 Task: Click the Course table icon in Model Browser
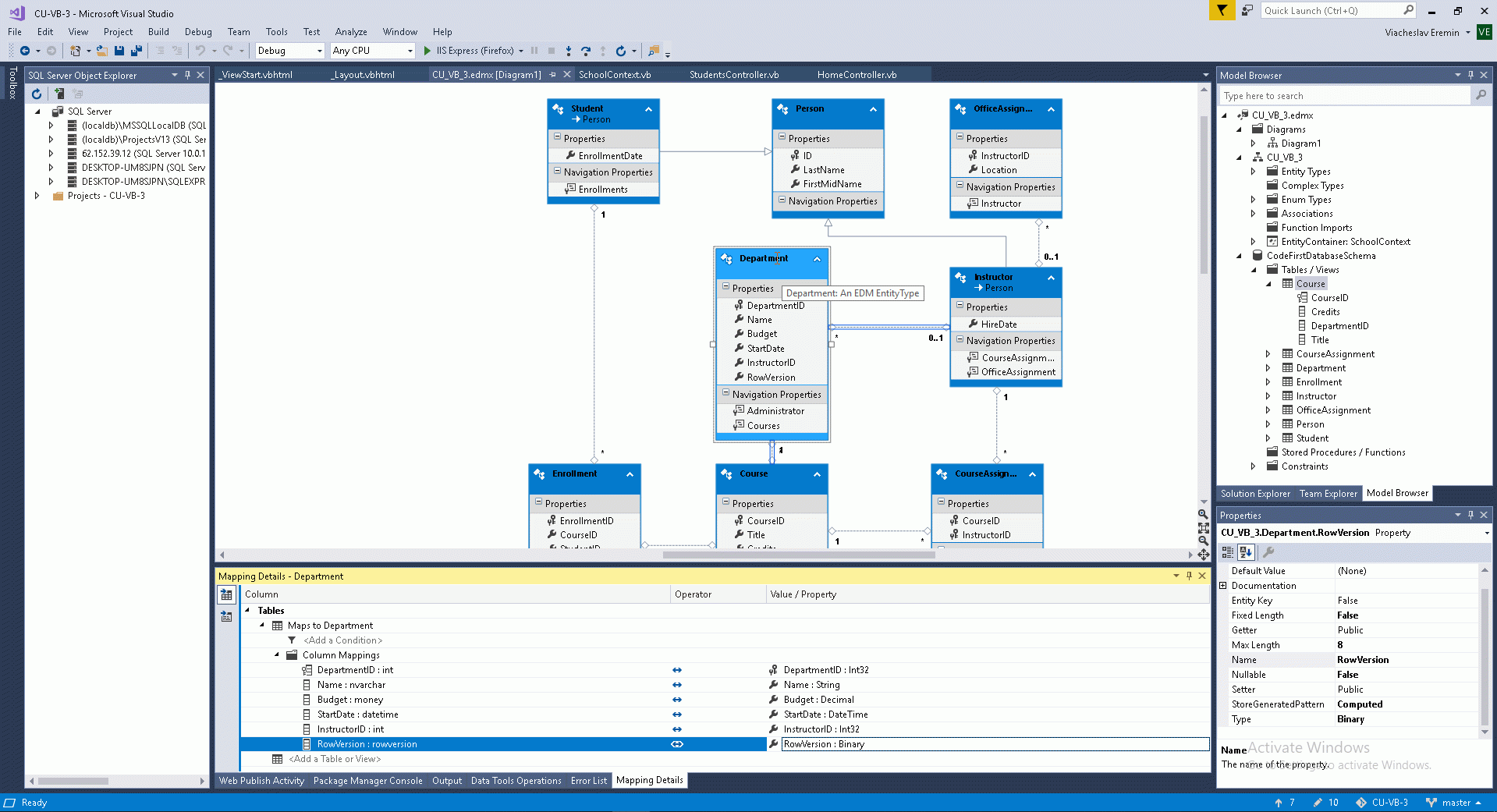coord(1287,284)
